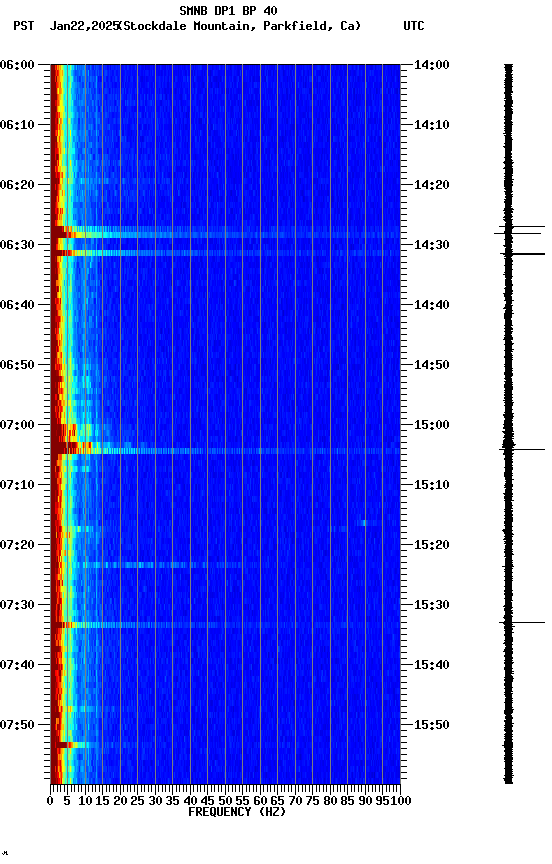Click the 5 Hz frequency axis label
This screenshot has width=552, height=864.
click(x=67, y=801)
